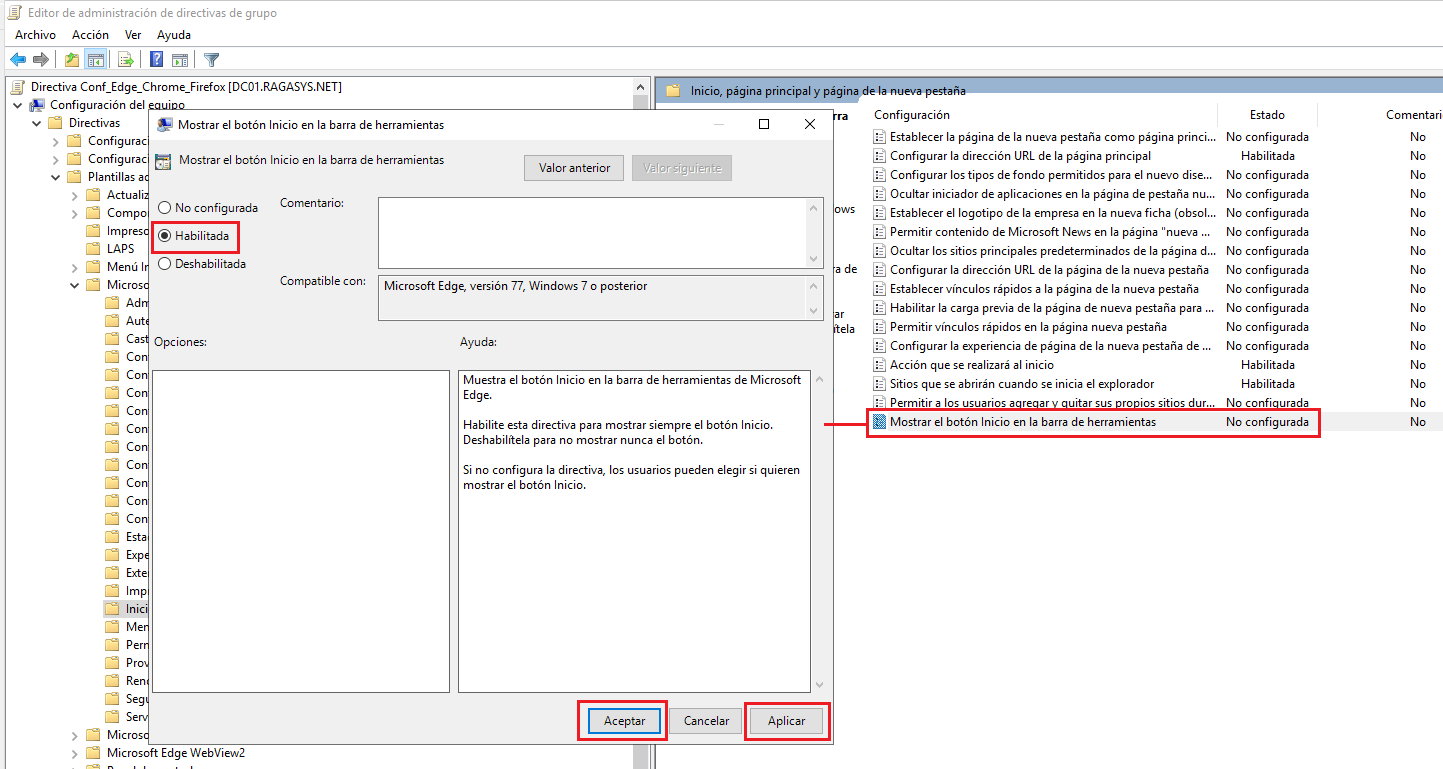
Task: Click the properties toolbar icon
Action: [180, 59]
